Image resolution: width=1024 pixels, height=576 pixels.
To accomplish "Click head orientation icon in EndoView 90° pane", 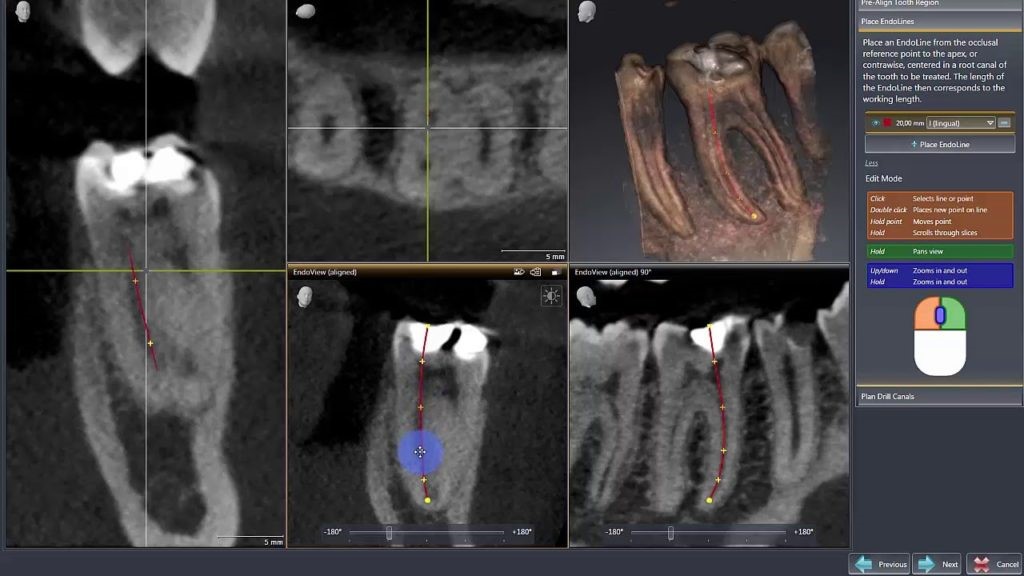I will pyautogui.click(x=589, y=297).
